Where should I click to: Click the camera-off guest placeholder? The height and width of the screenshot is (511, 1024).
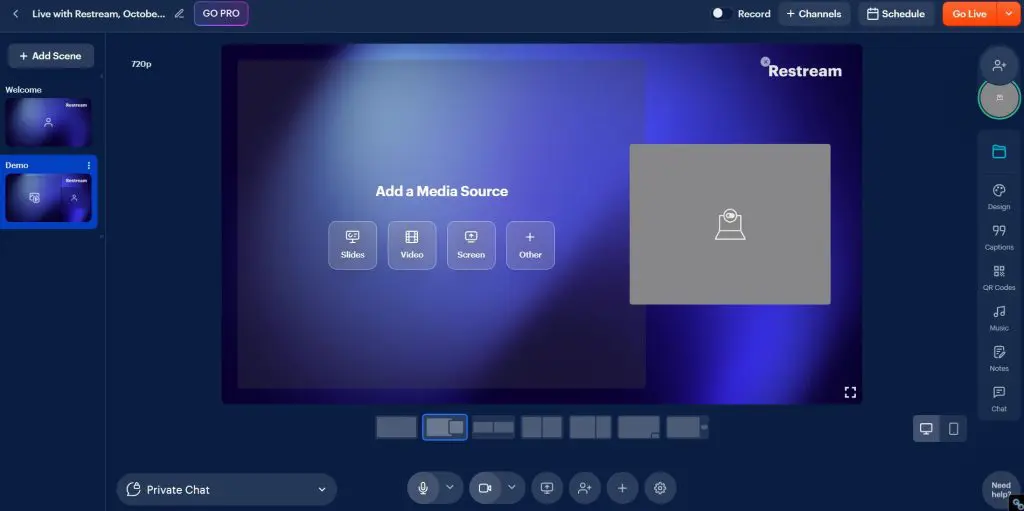(x=730, y=224)
